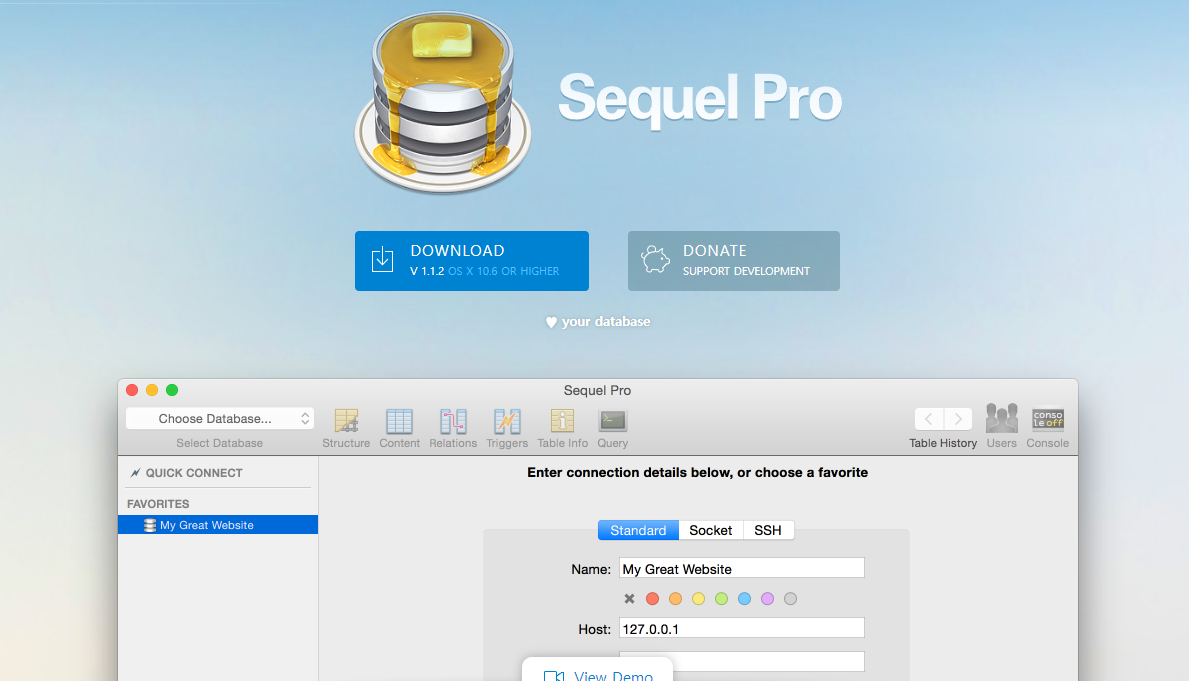Viewport: 1189px width, 681px height.
Task: Click the Host input field
Action: pos(742,628)
